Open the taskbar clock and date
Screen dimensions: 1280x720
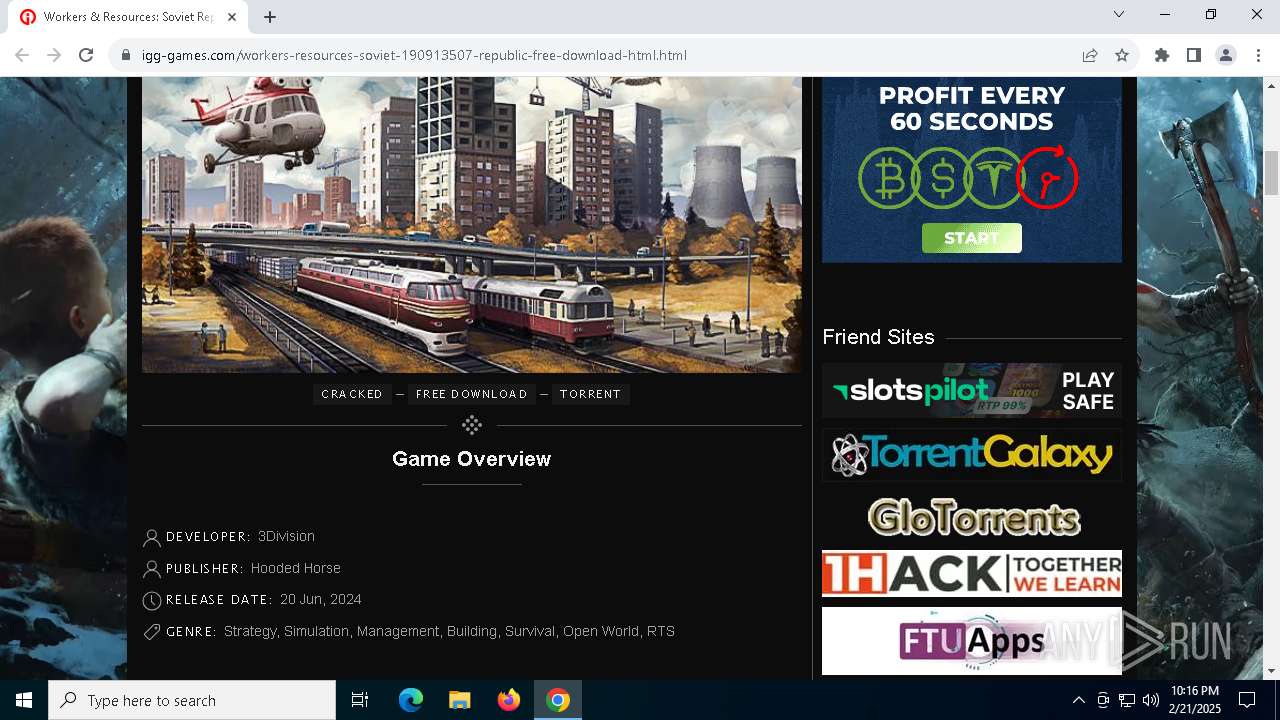tap(1195, 700)
